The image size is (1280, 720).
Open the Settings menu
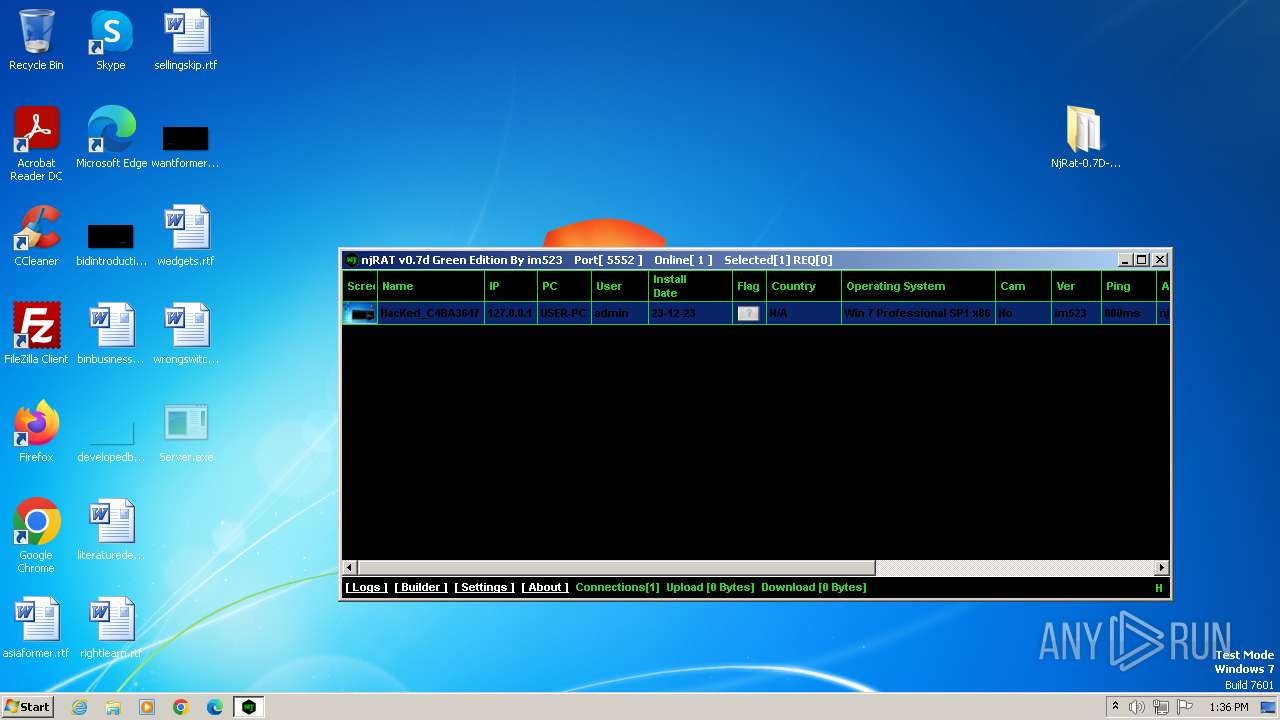484,587
